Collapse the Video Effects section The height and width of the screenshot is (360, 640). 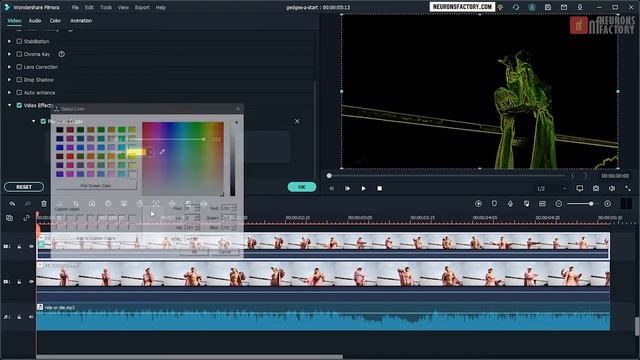tap(9, 105)
